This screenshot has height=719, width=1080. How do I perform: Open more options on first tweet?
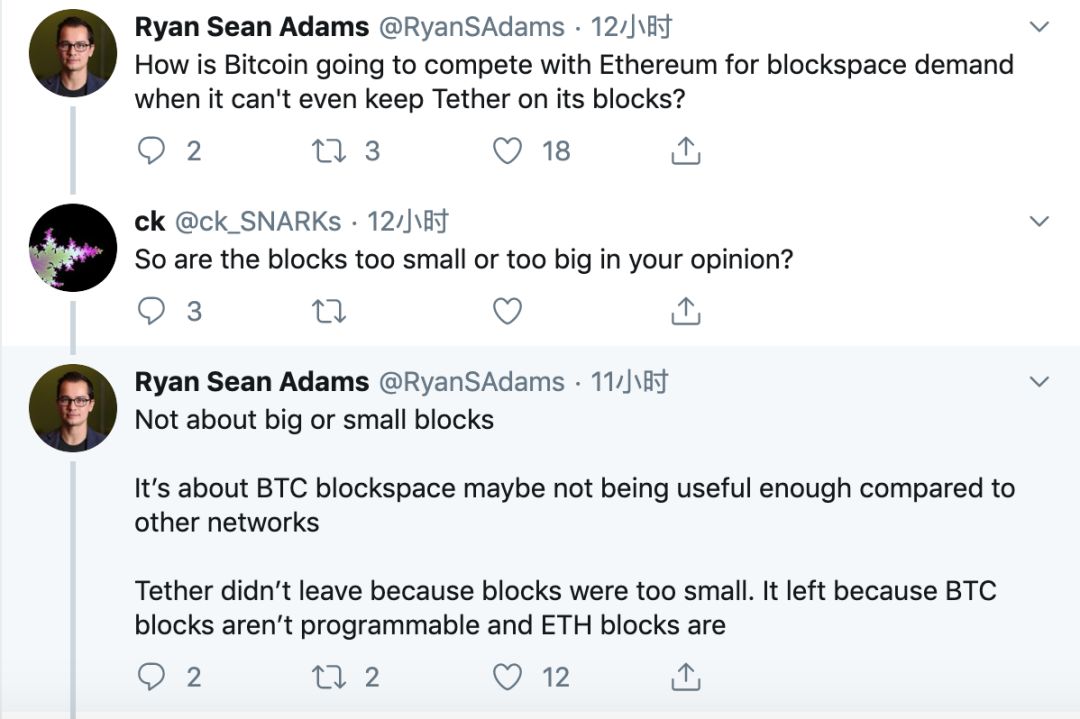1039,27
